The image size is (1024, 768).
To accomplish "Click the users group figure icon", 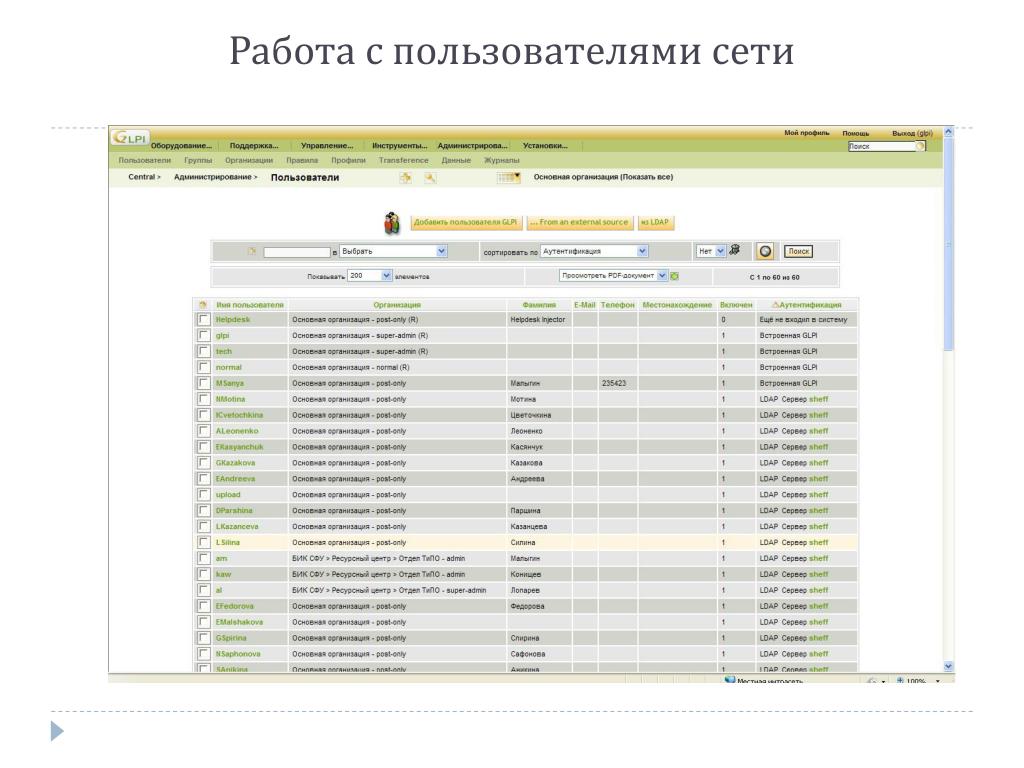I will 392,223.
